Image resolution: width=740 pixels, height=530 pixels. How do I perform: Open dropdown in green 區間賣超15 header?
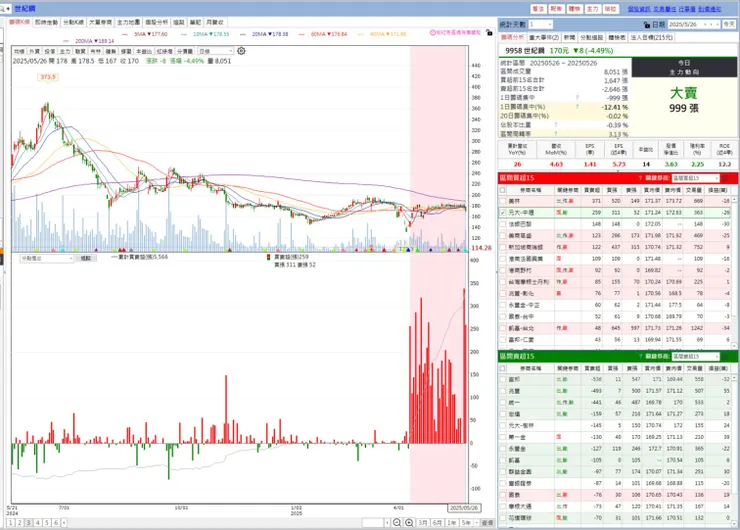tap(695, 356)
